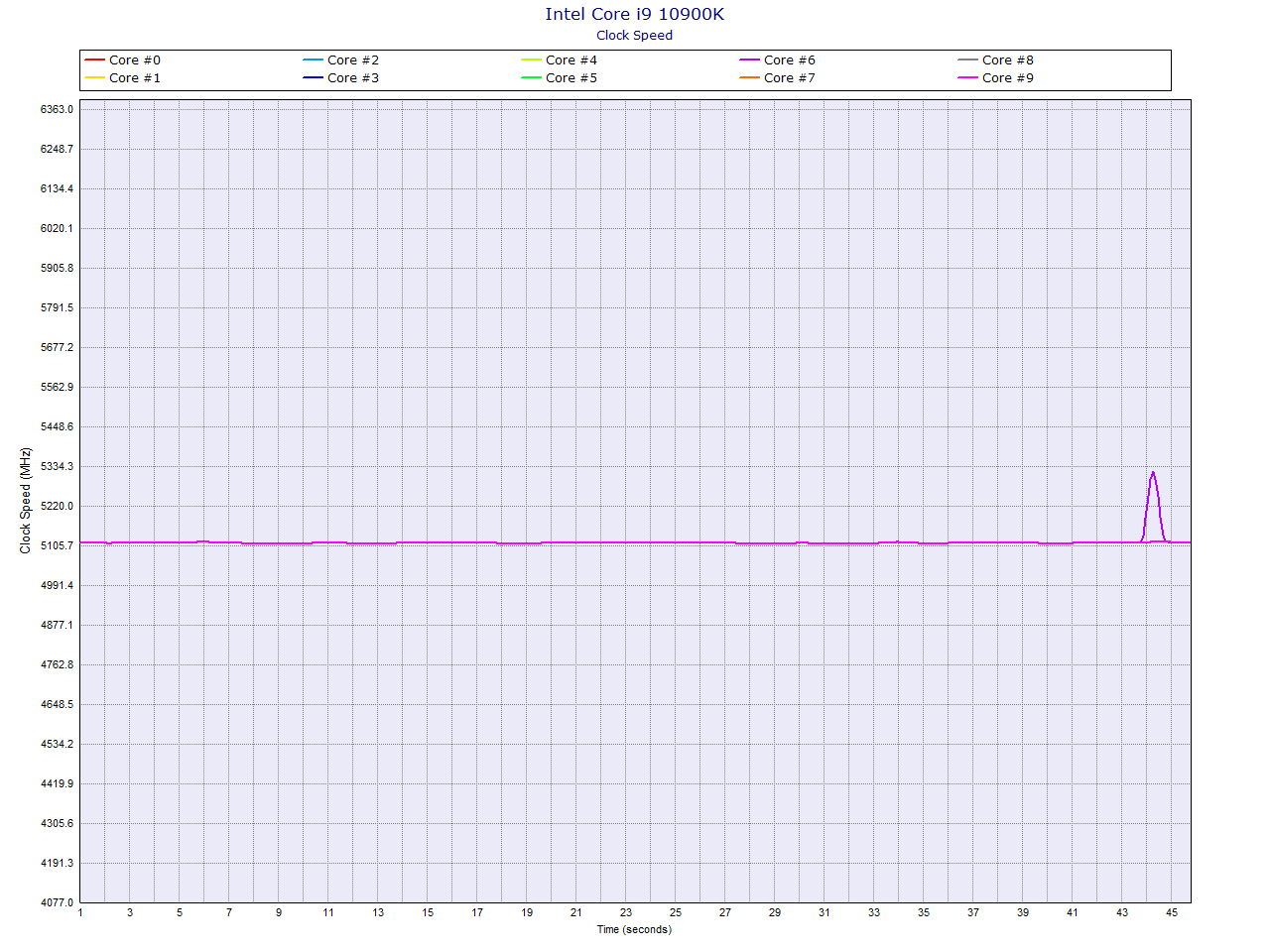Click the Clock Speed subtitle
Image resolution: width=1270 pixels, height=952 pixels.
635,35
